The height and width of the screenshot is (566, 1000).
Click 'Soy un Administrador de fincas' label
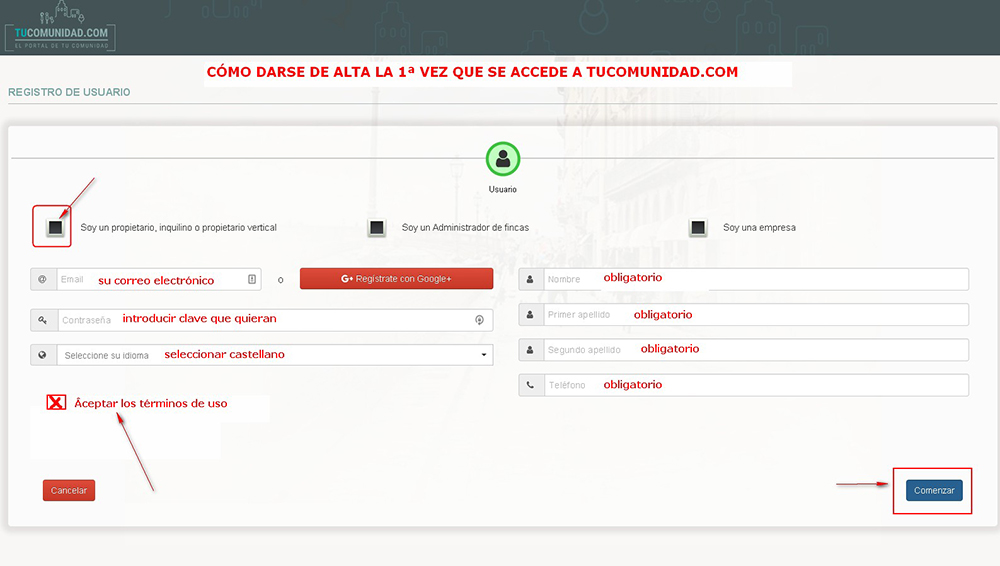coord(465,227)
